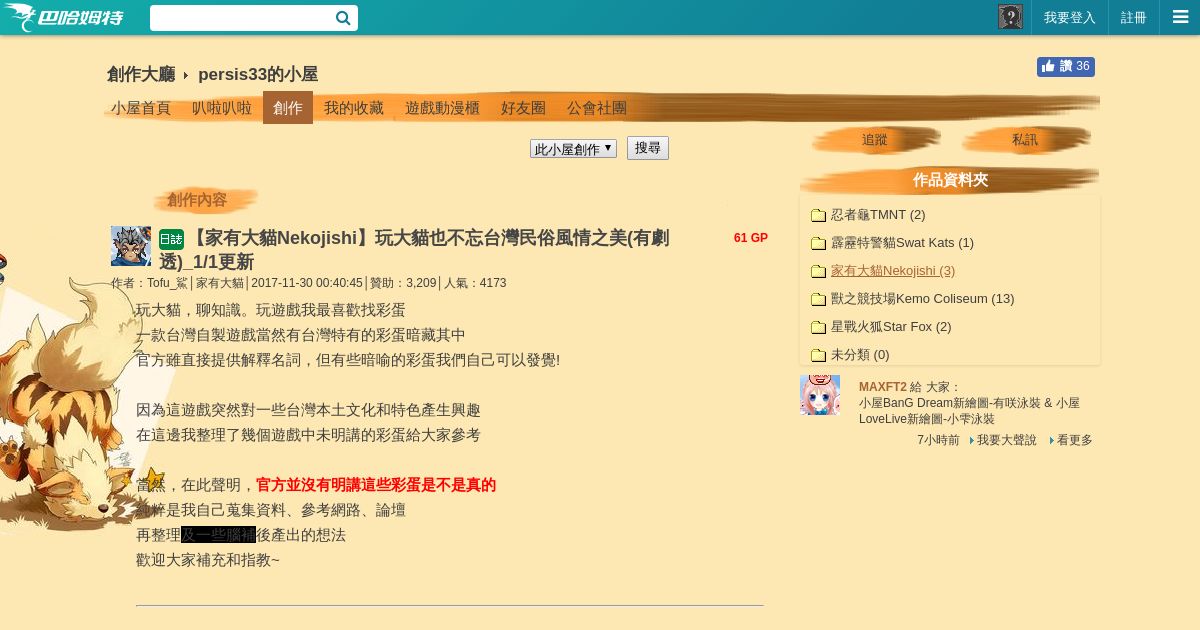Open 遊戲動漫櫃 tab
This screenshot has width=1200, height=630.
coord(442,108)
